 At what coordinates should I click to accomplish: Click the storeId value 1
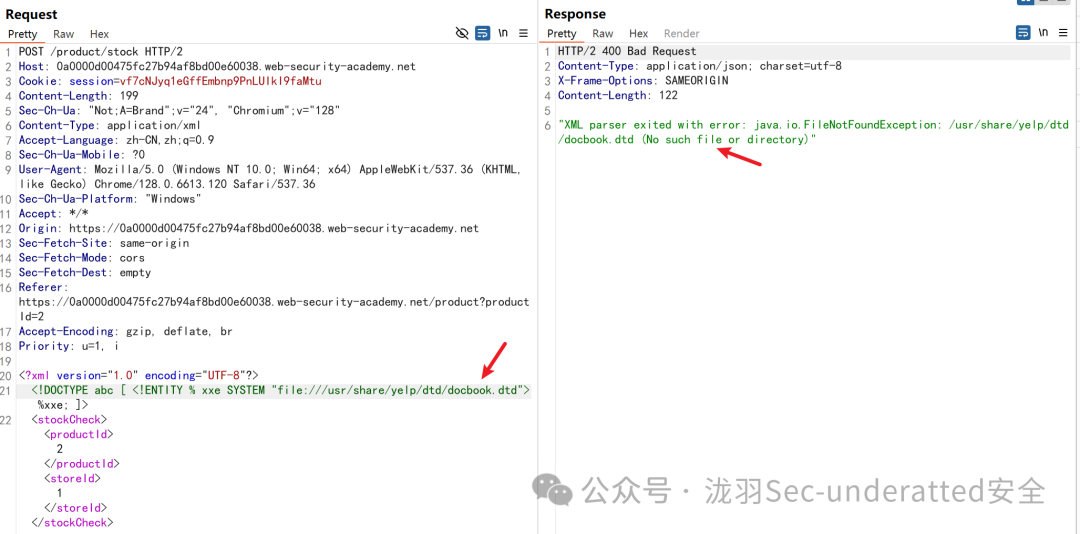60,493
